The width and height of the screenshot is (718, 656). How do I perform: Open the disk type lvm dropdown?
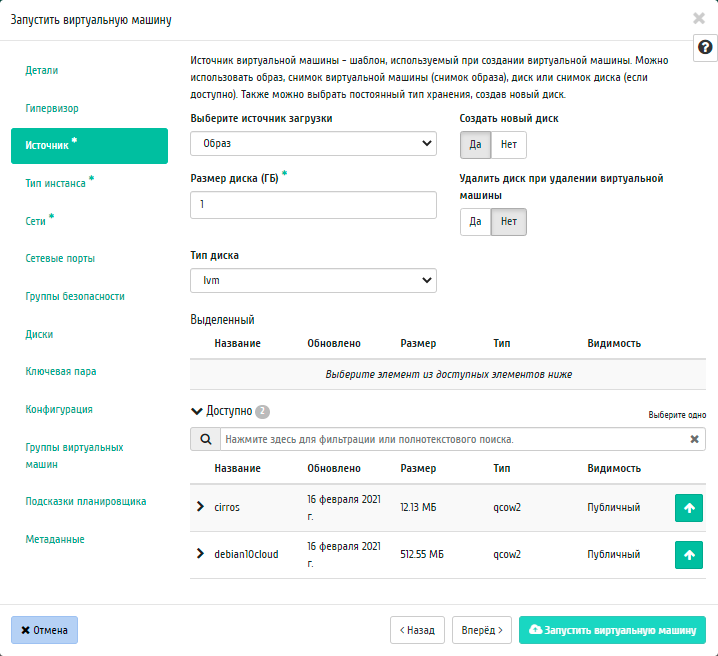[313, 280]
